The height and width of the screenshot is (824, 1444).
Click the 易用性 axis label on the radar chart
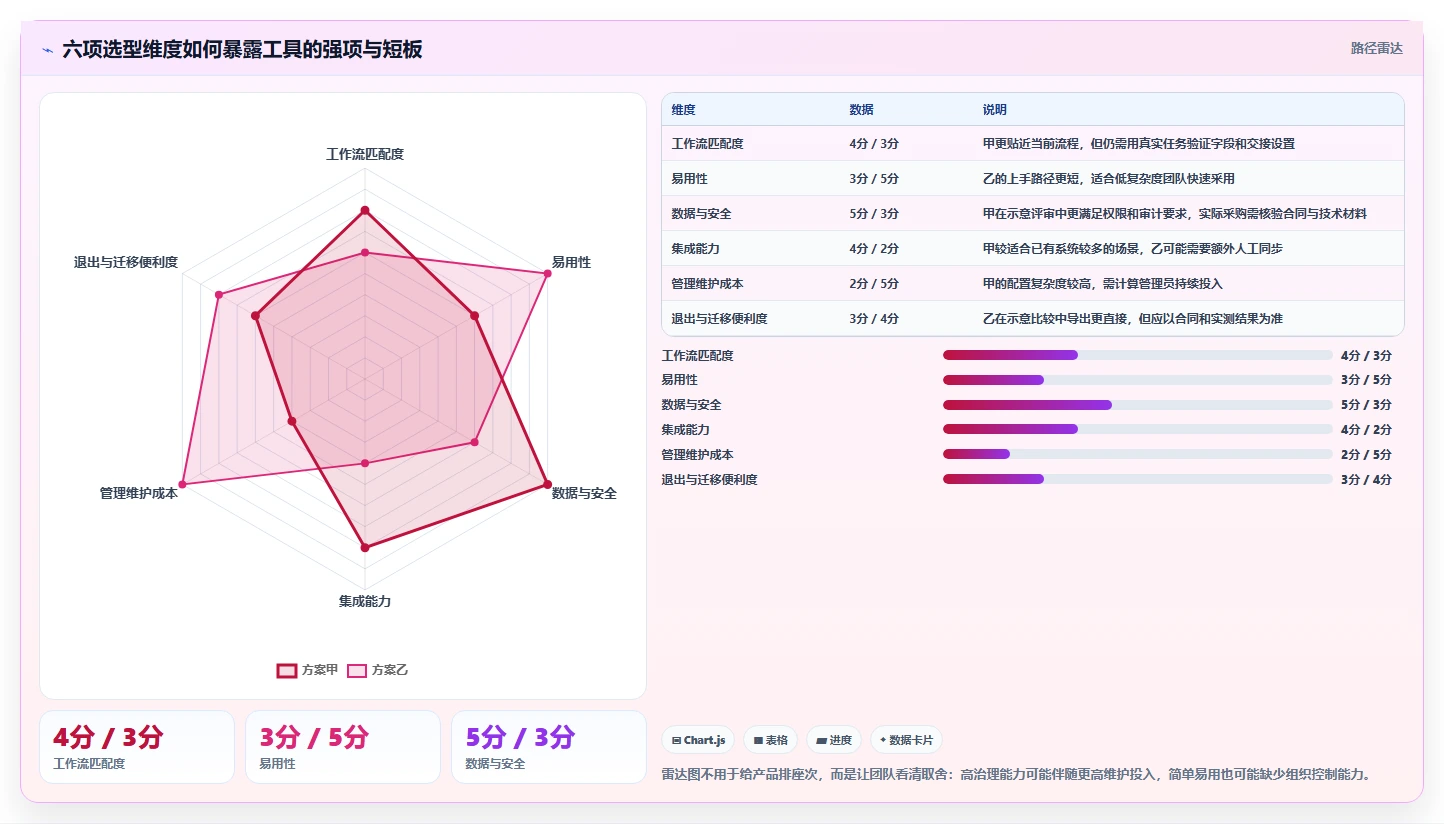point(571,262)
